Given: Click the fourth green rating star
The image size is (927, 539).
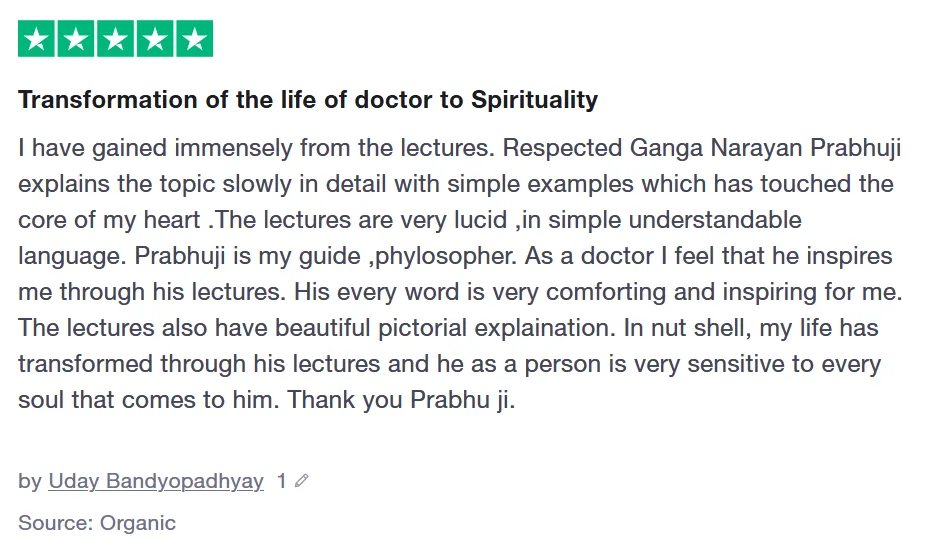Looking at the screenshot, I should [x=154, y=40].
